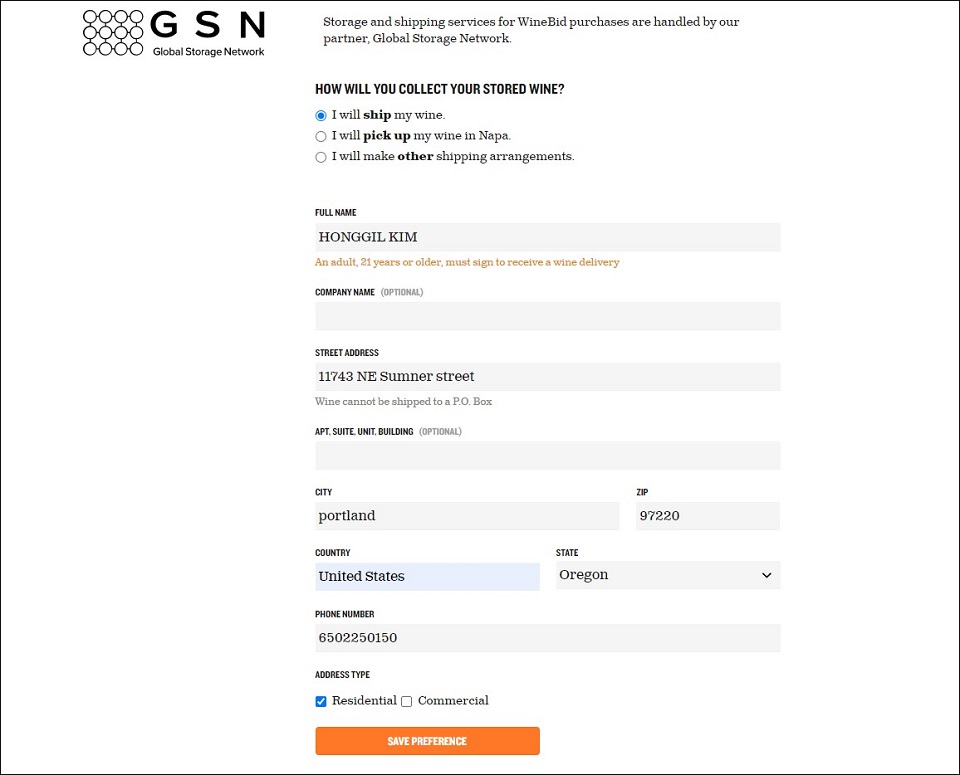Click the 'How will you collect your stored wine?' heading
The height and width of the screenshot is (775, 960).
440,89
